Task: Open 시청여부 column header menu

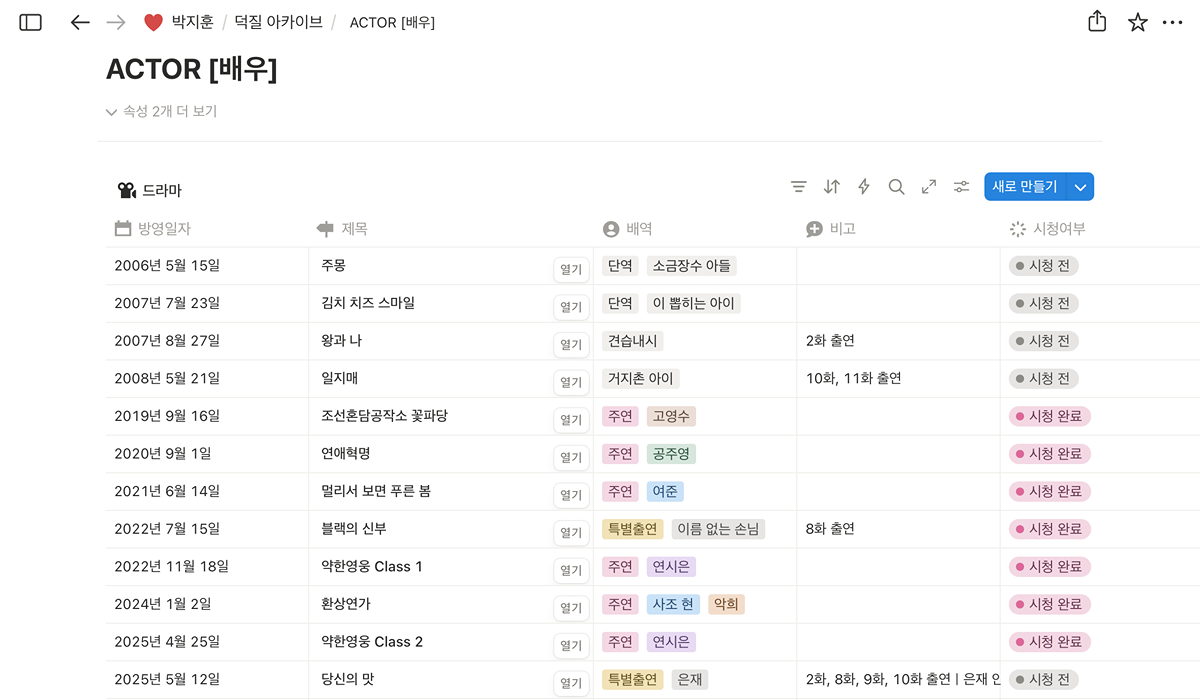Action: (x=1048, y=229)
